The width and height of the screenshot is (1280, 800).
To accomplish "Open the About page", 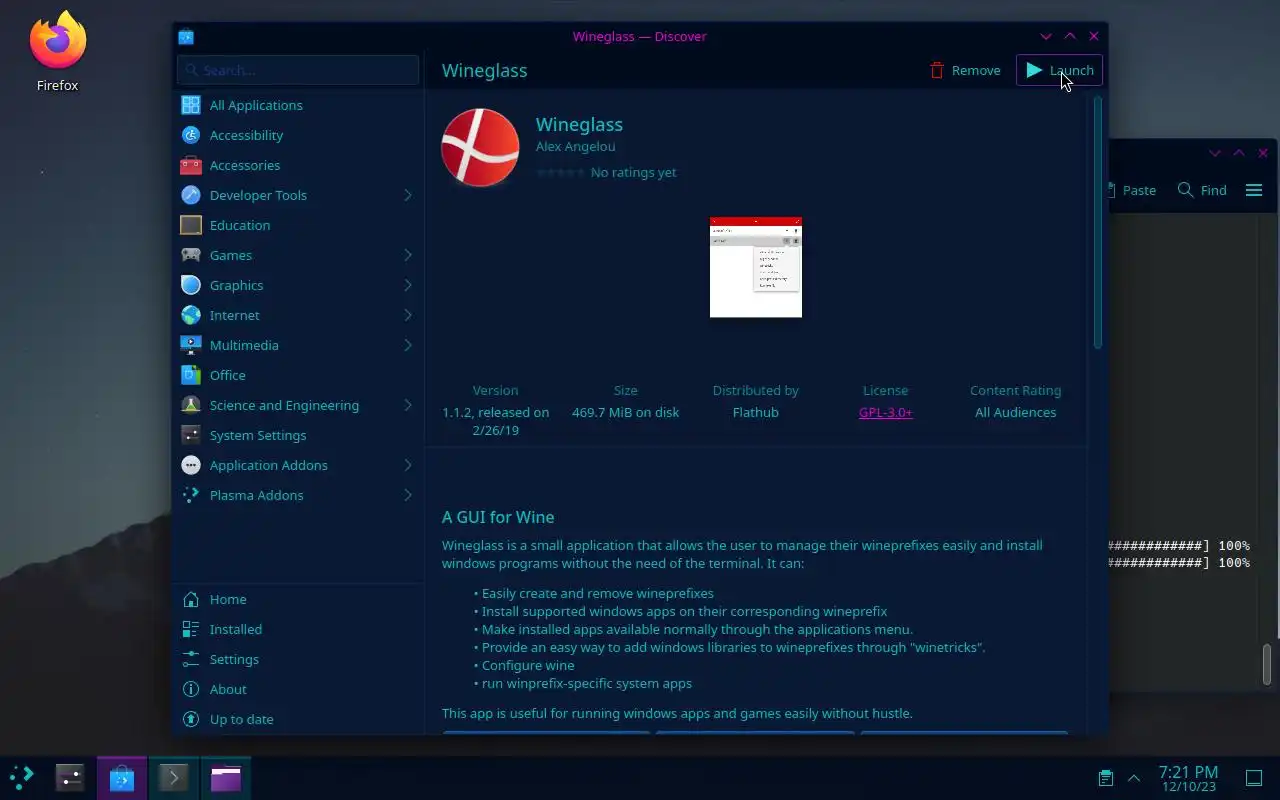I will pos(298,689).
